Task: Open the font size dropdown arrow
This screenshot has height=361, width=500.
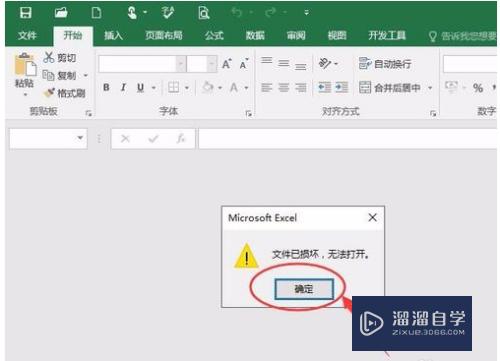Action: coord(211,64)
